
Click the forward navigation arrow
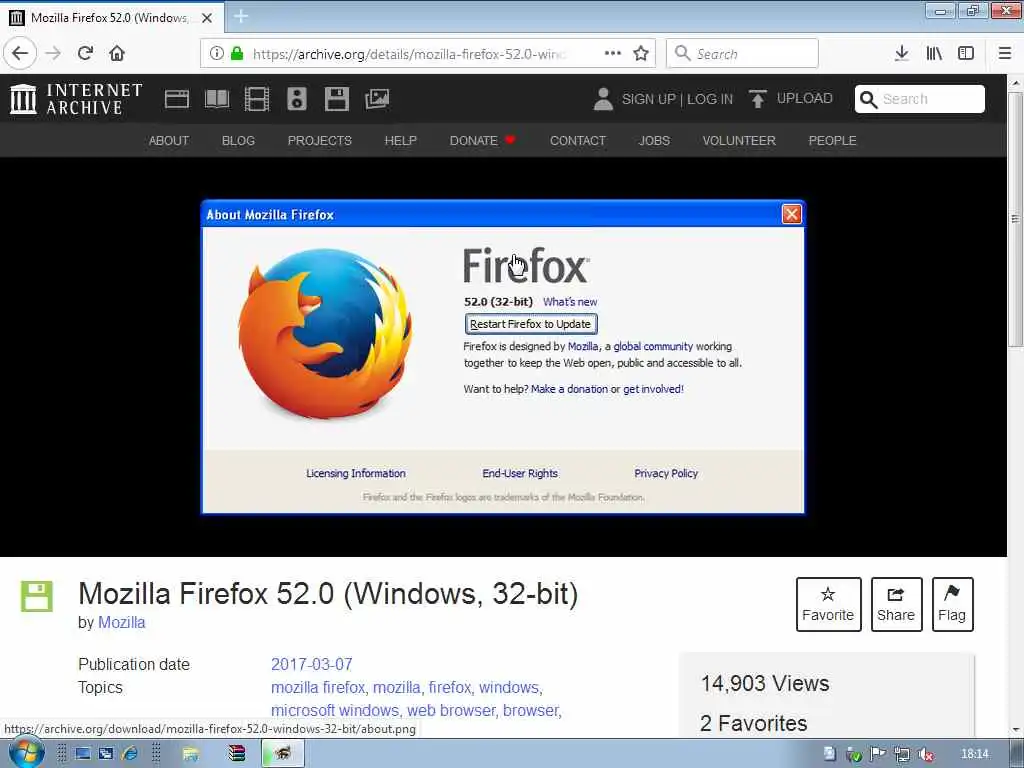point(53,53)
